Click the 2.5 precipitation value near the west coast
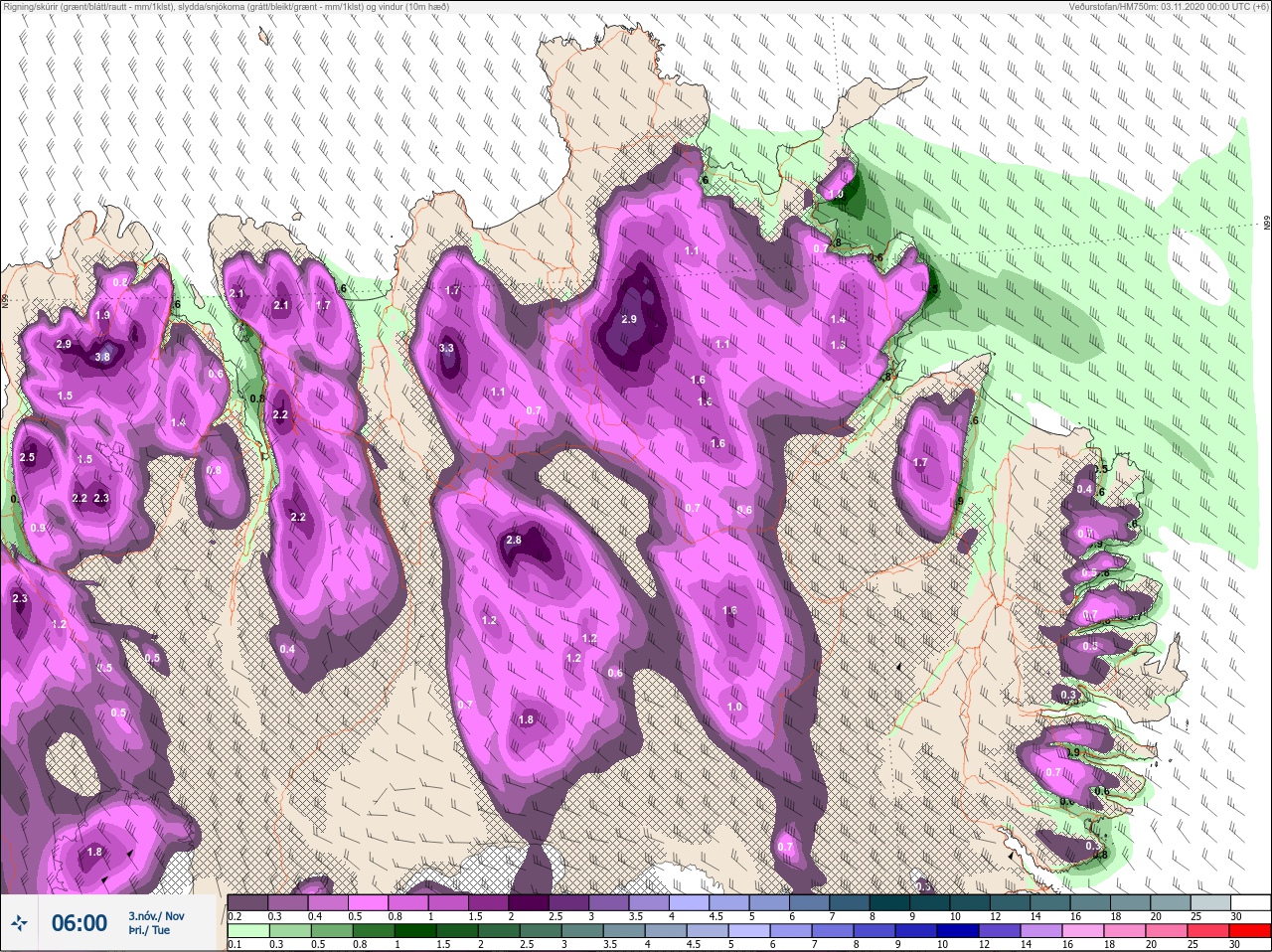Screen dimensions: 1272x952 pyautogui.click(x=27, y=458)
